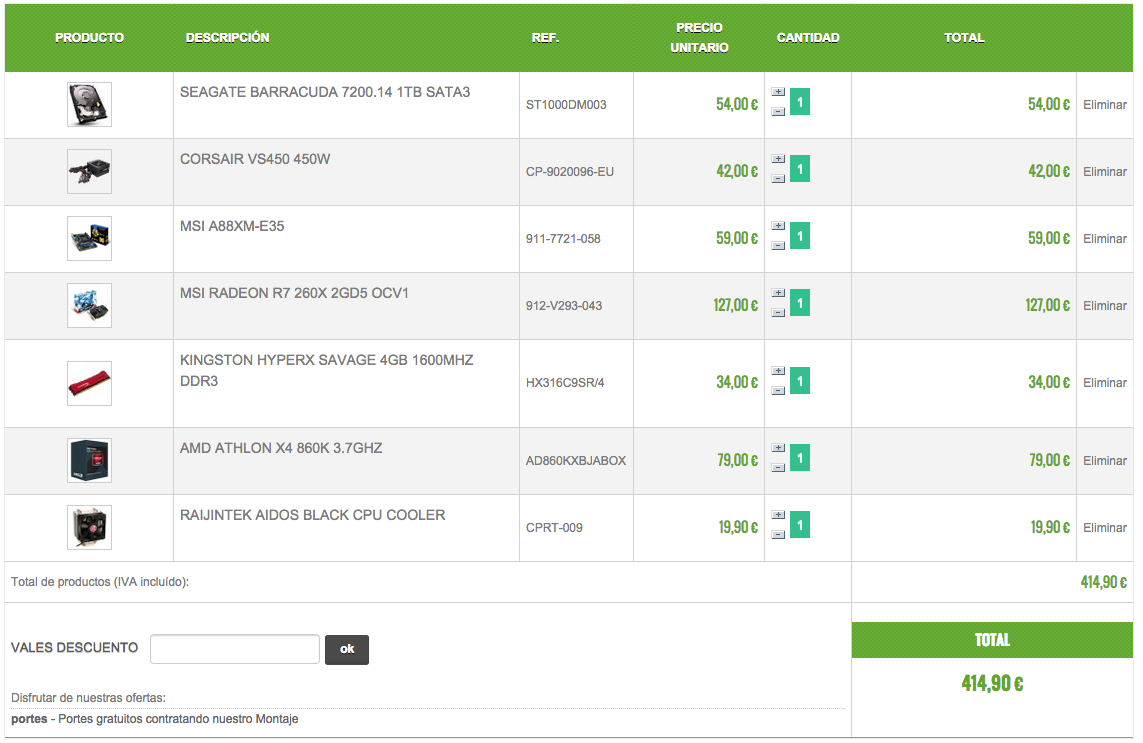
Task: Select reference code CPRT-009
Action: pos(554,528)
